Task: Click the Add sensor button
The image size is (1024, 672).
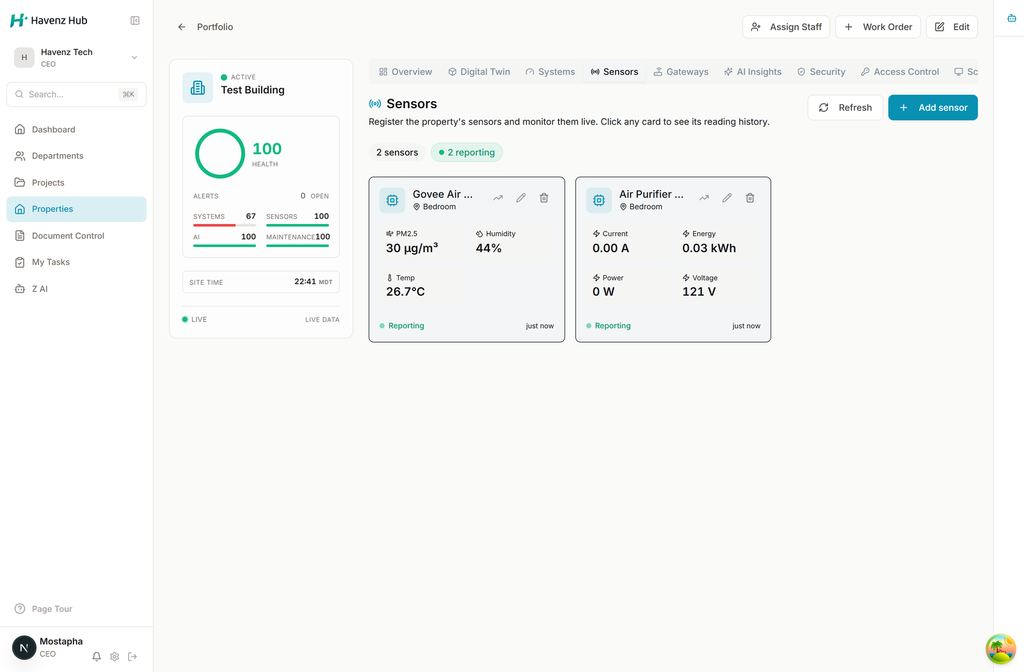Action: tap(933, 108)
